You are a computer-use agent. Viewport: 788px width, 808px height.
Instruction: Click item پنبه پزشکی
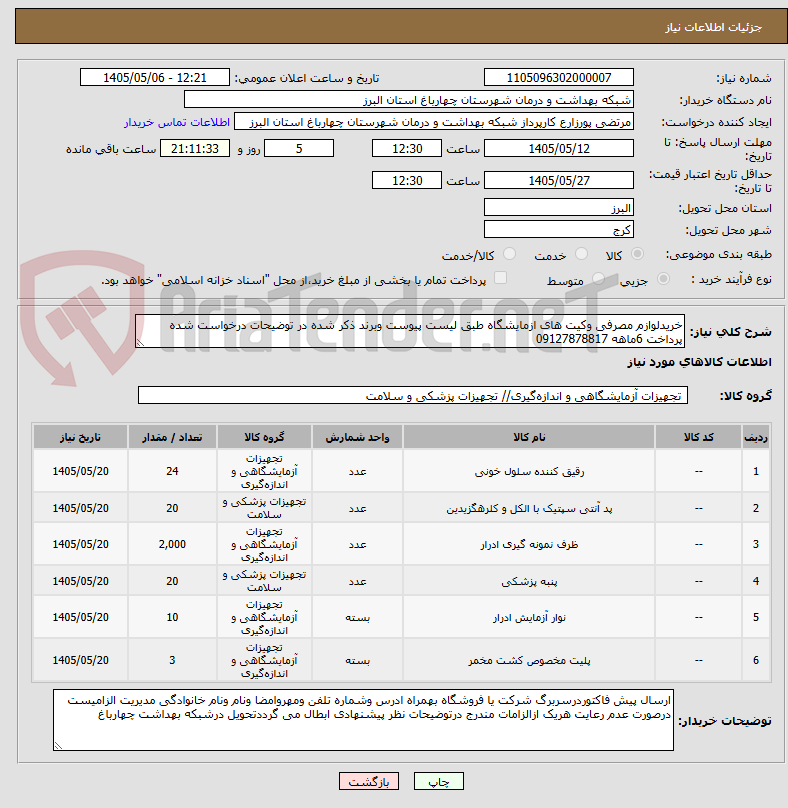[529, 581]
